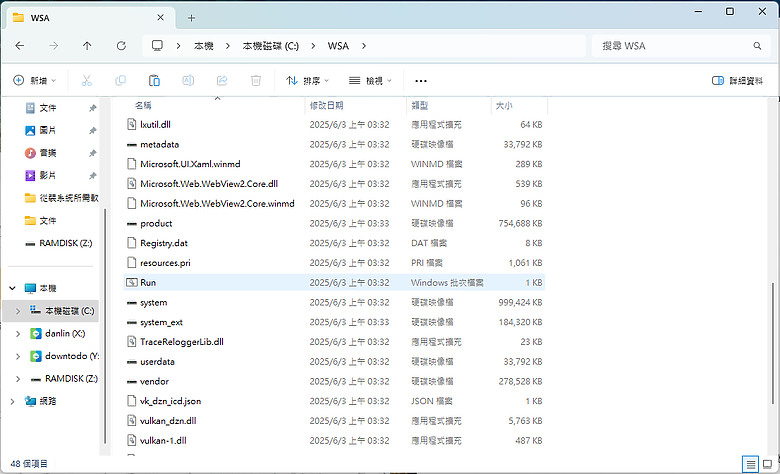The height and width of the screenshot is (474, 780).
Task: Click the Paste clipboard icon
Action: (154, 81)
